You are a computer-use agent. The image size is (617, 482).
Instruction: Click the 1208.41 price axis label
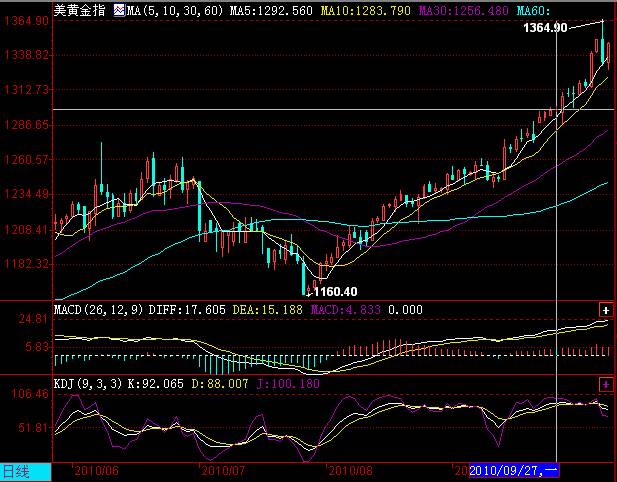27,229
